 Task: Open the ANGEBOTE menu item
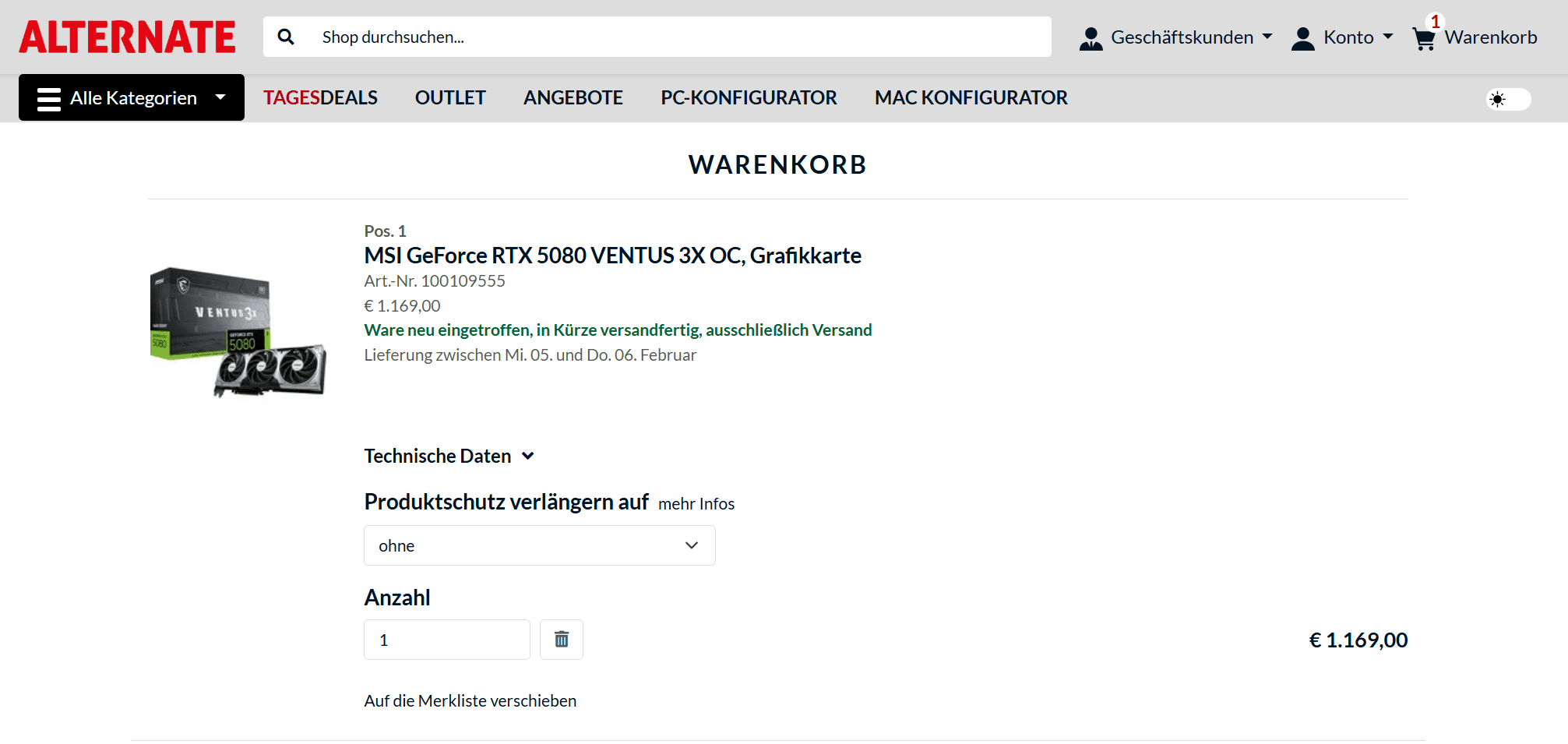(x=573, y=97)
